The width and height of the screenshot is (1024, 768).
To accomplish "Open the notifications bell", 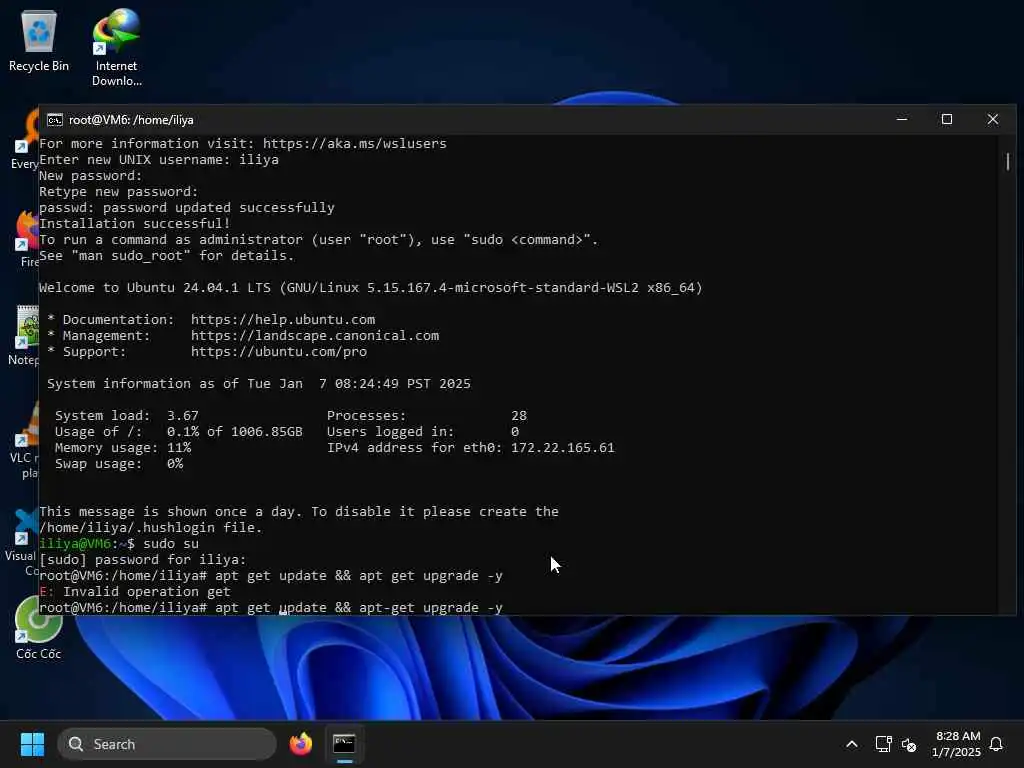I will click(x=996, y=744).
